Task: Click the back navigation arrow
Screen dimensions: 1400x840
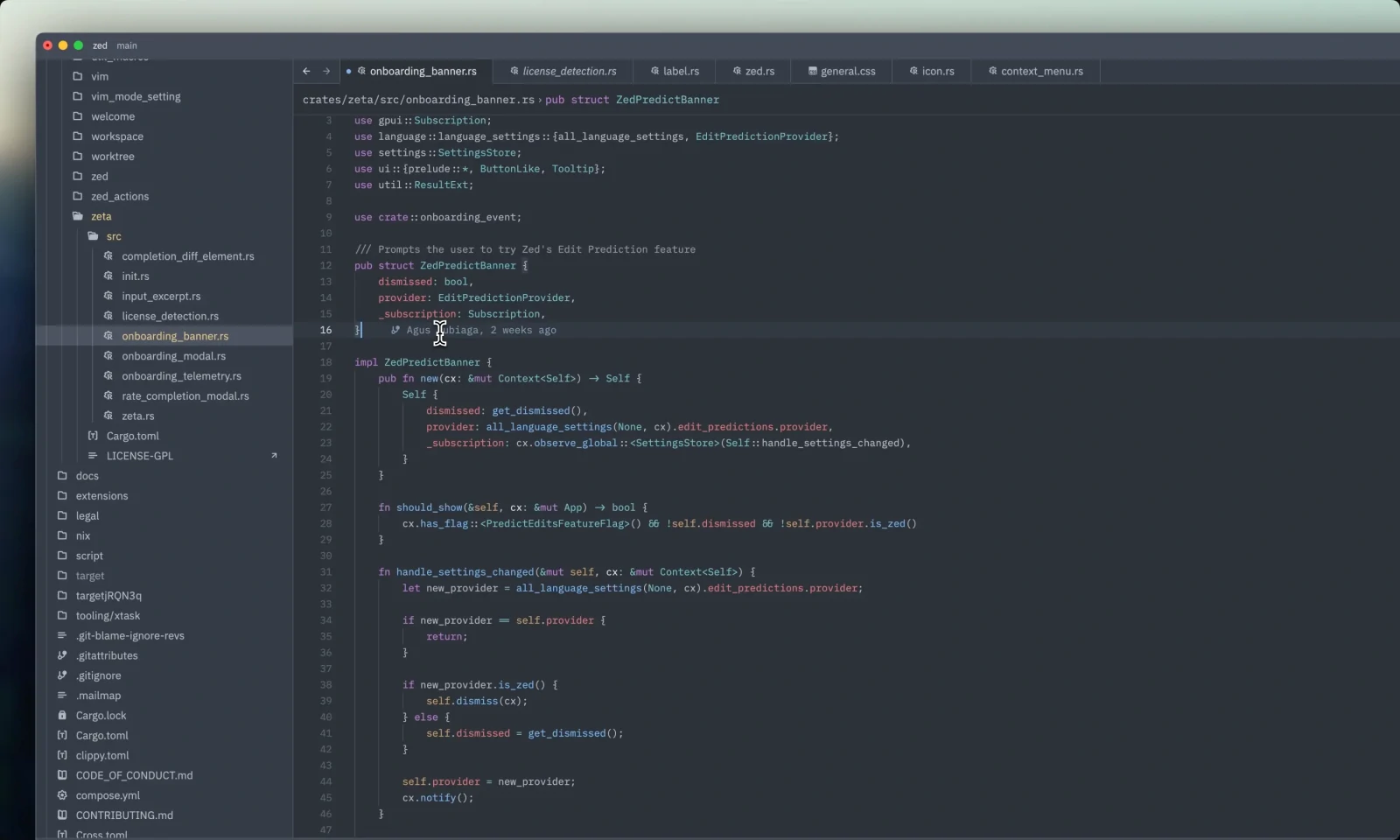Action: (305, 71)
